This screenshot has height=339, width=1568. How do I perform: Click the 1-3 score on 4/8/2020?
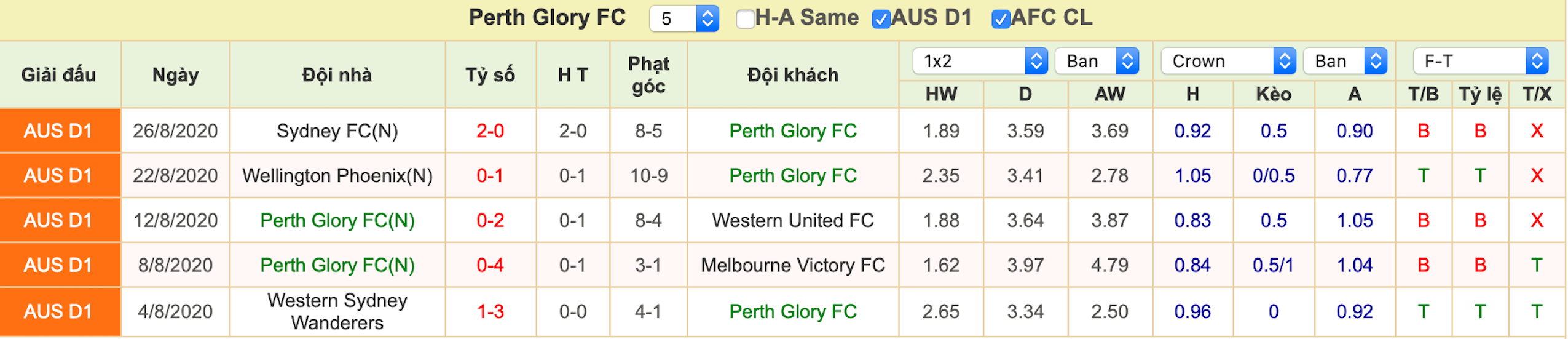[x=490, y=311]
